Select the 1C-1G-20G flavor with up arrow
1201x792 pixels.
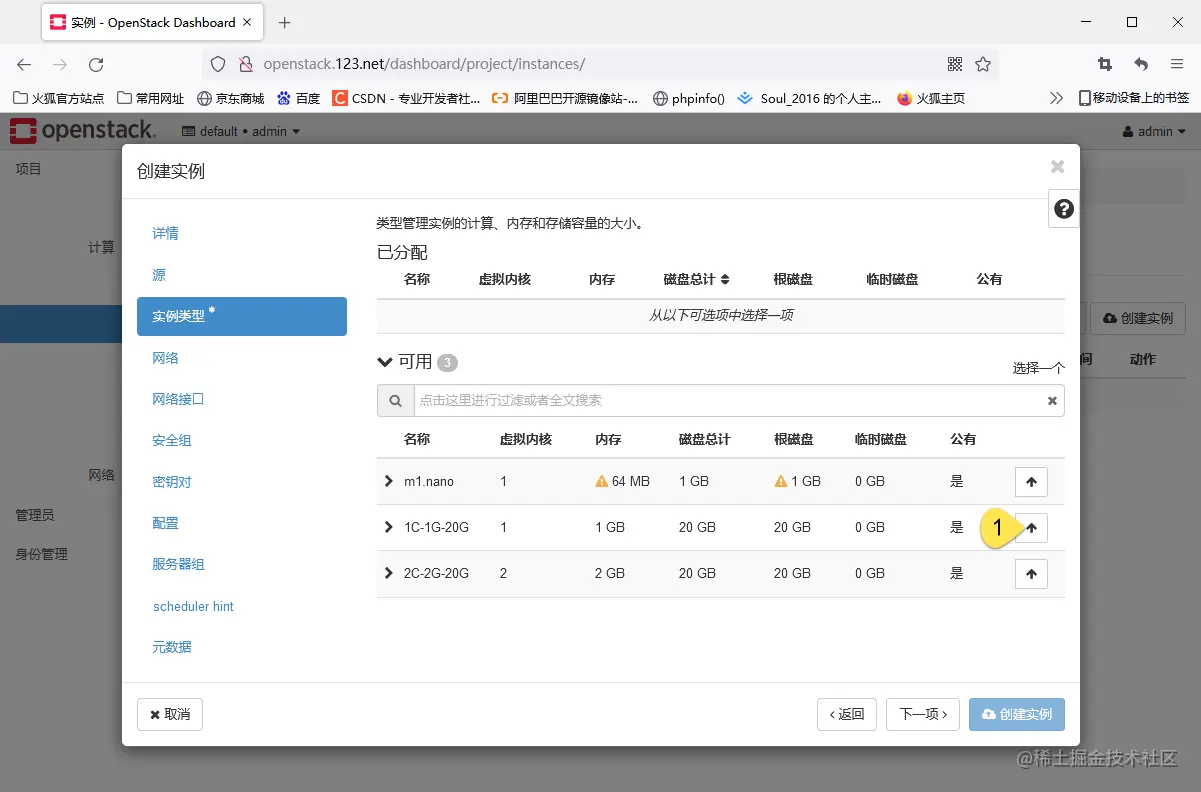pyautogui.click(x=1031, y=527)
